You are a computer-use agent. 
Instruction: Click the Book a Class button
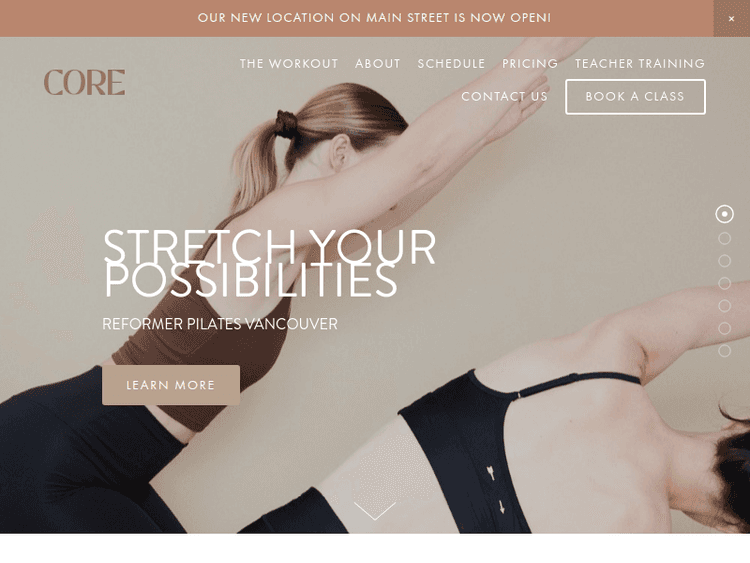635,97
